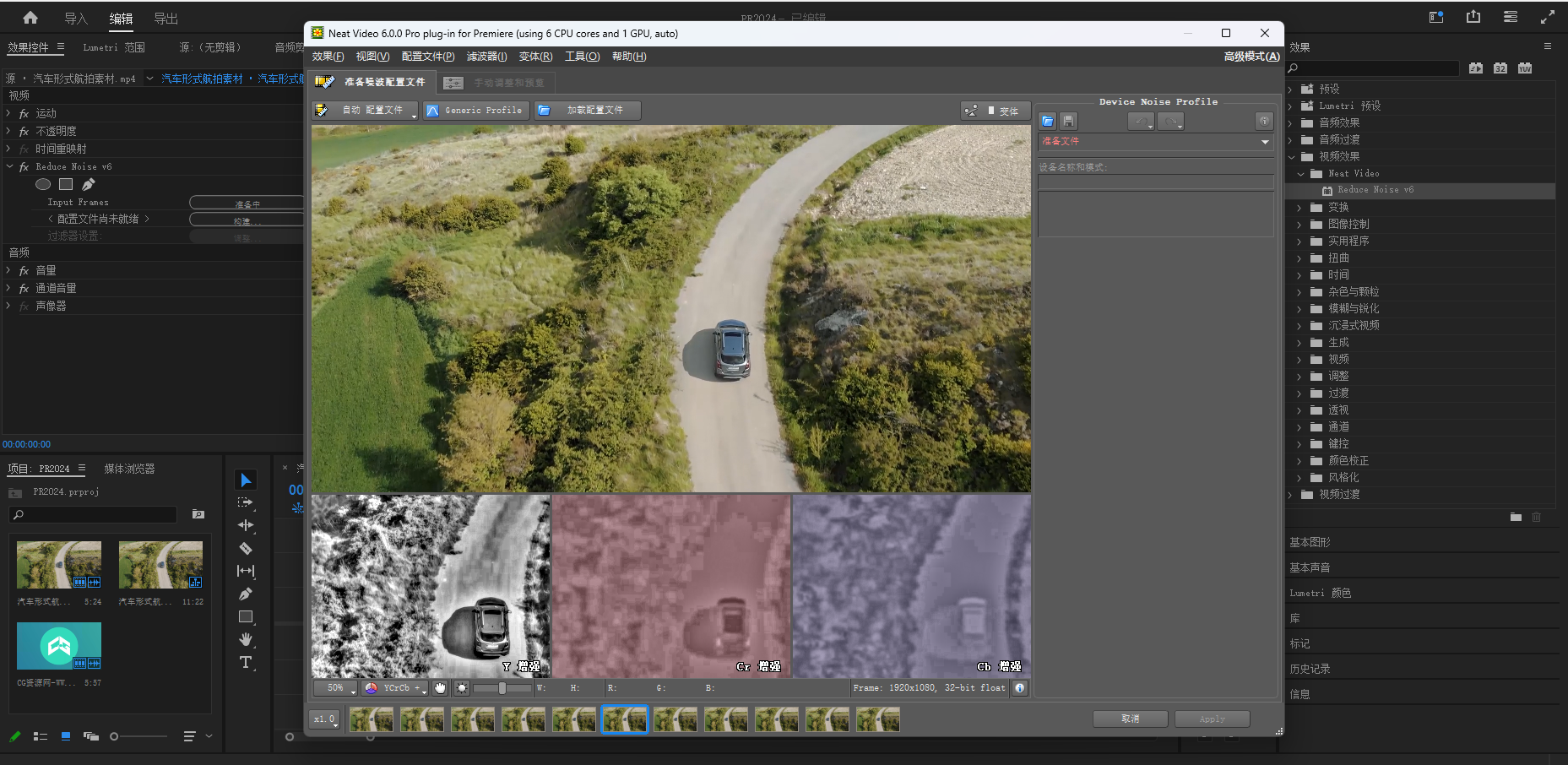
Task: Open the 50% zoom level dropdown
Action: coord(335,688)
